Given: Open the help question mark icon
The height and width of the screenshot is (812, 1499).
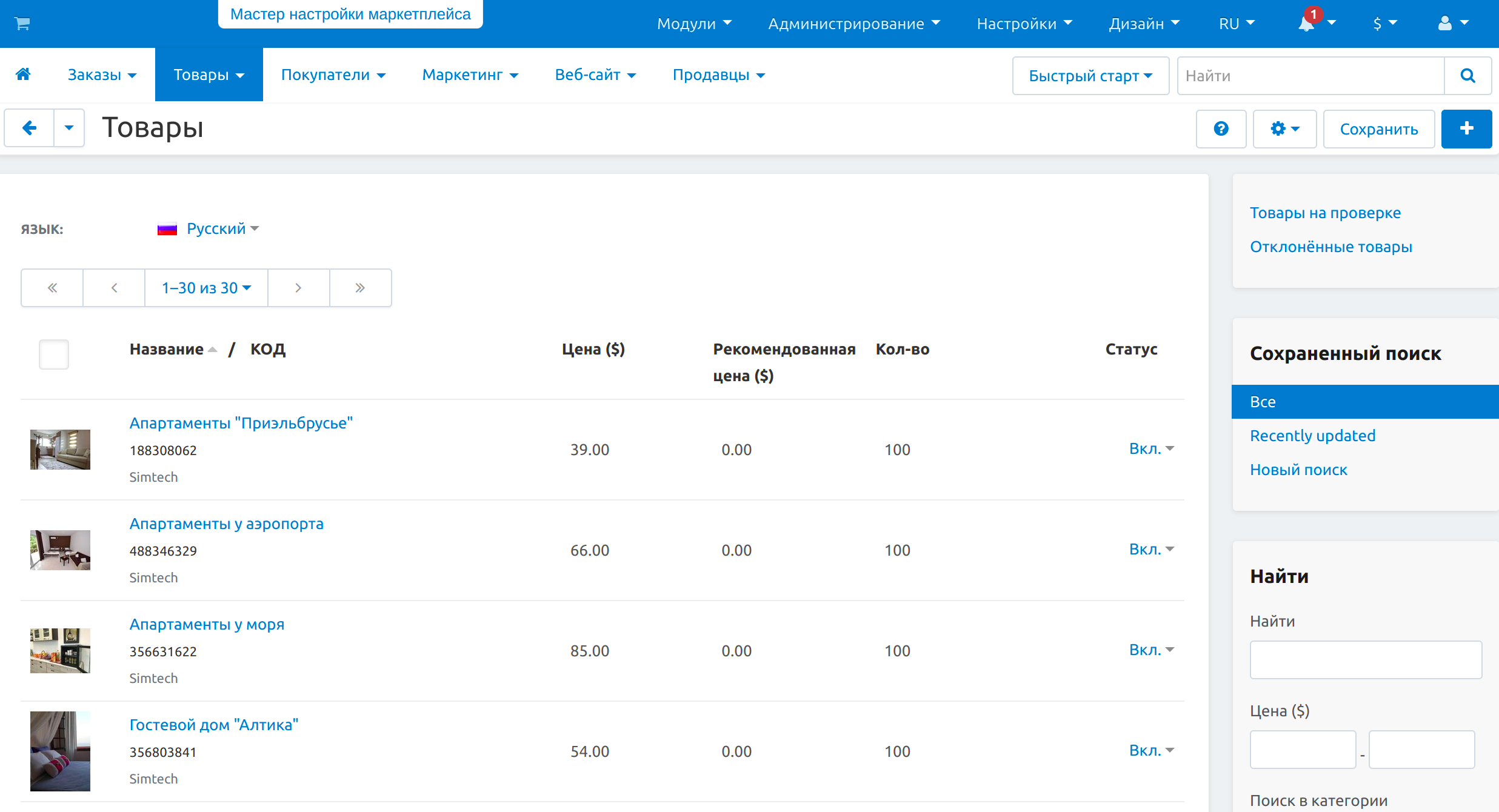Looking at the screenshot, I should point(1221,128).
